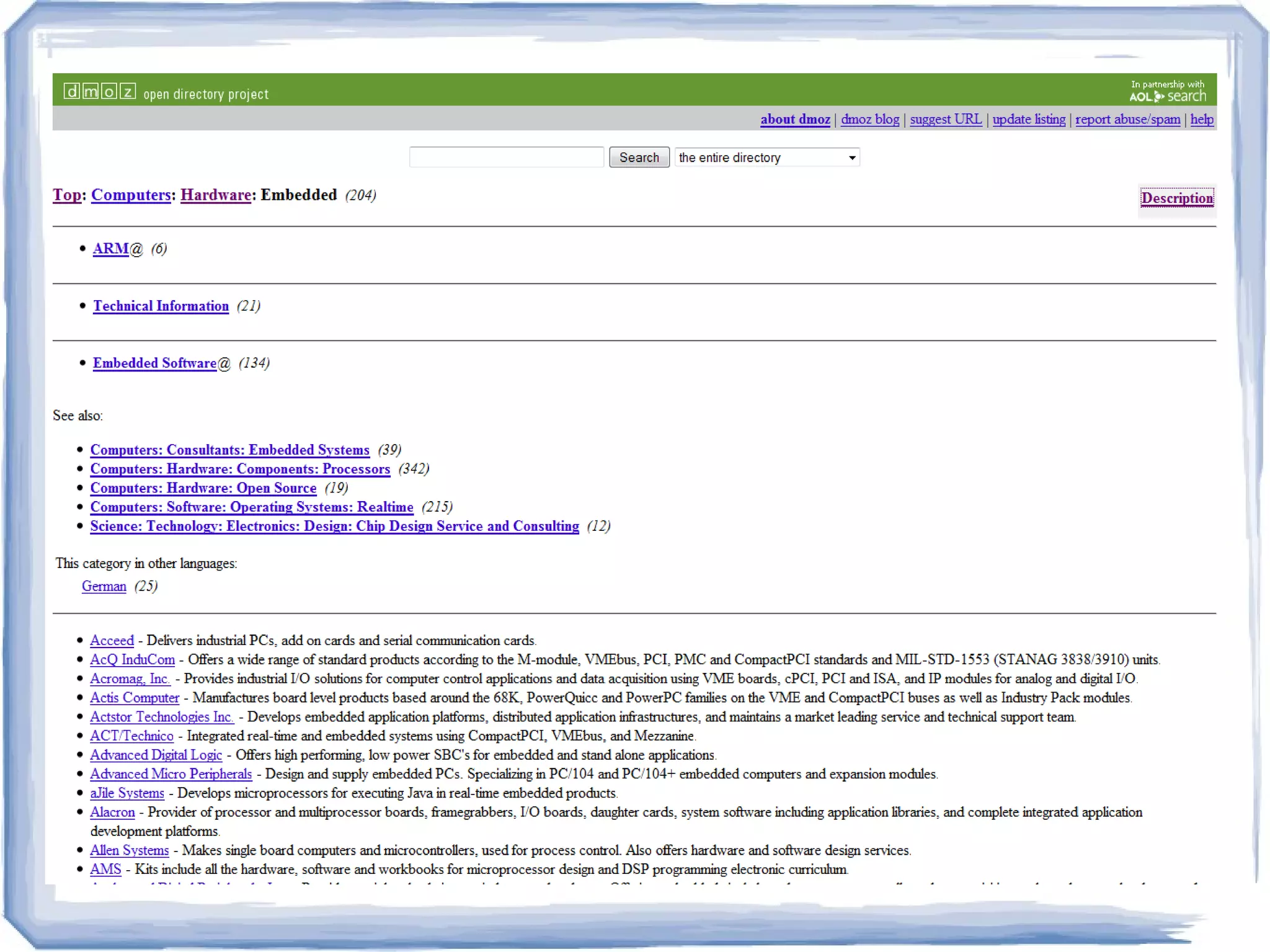Open the Acceed listing
The width and height of the screenshot is (1270, 952).
[112, 640]
